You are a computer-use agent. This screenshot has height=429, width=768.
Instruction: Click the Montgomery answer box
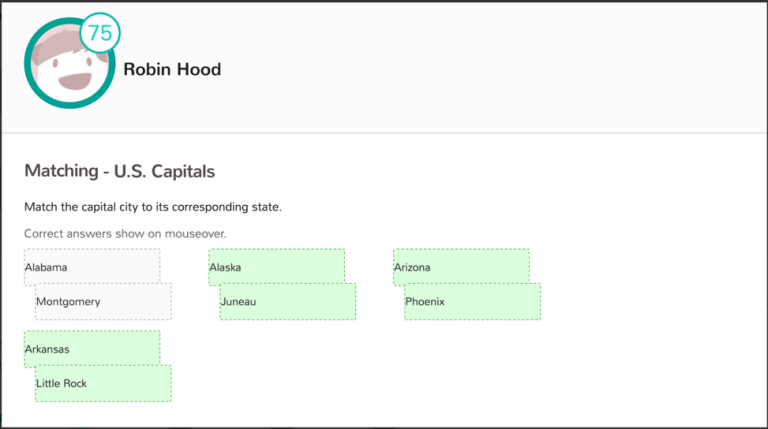(103, 302)
